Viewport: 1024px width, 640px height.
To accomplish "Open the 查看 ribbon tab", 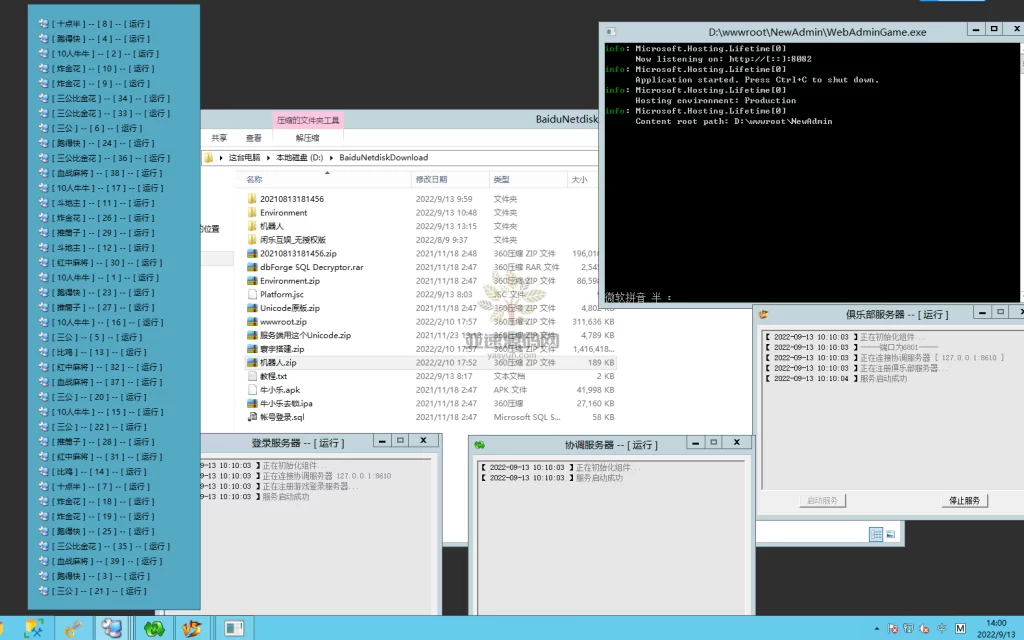I will coord(254,138).
